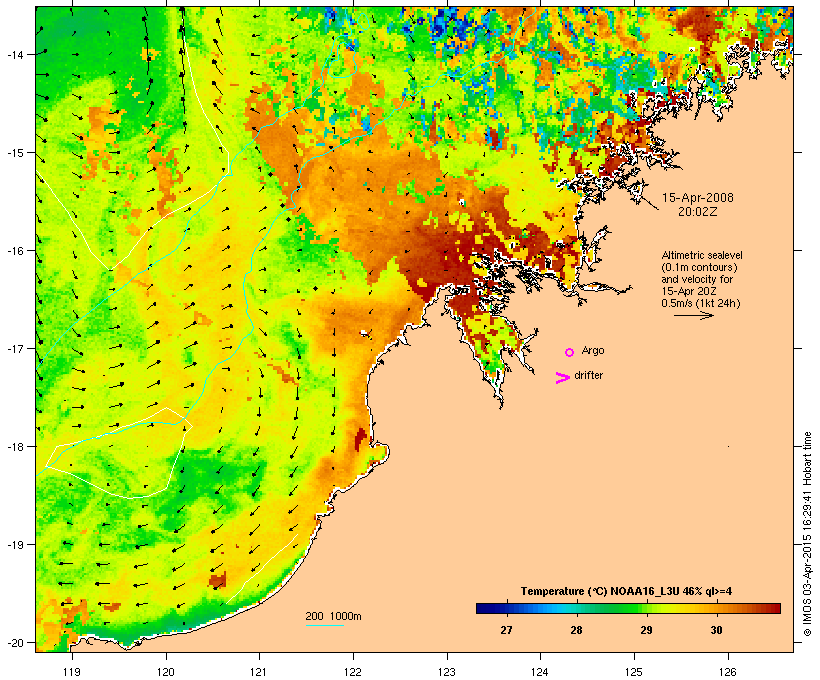The image size is (820, 680).
Task: Click the 'Temperature (°C) NOAA16_L3U 46% ql>=4' title
Action: [626, 592]
